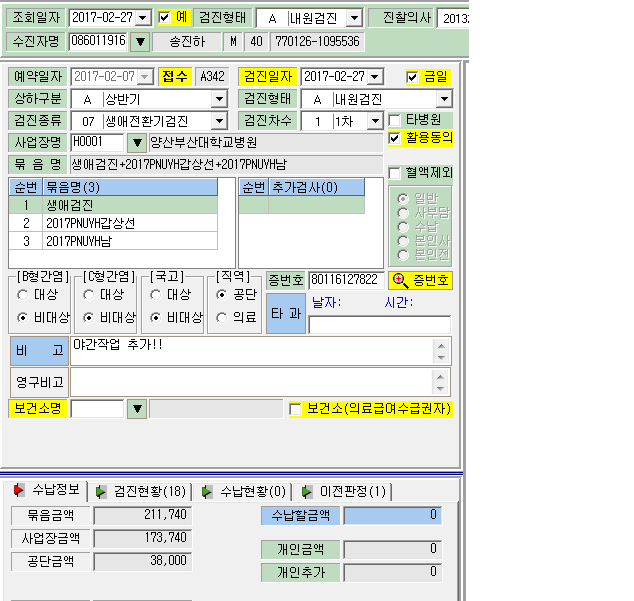Click the 사업장명 lookup arrow icon
The height and width of the screenshot is (601, 634).
pyautogui.click(x=137, y=142)
